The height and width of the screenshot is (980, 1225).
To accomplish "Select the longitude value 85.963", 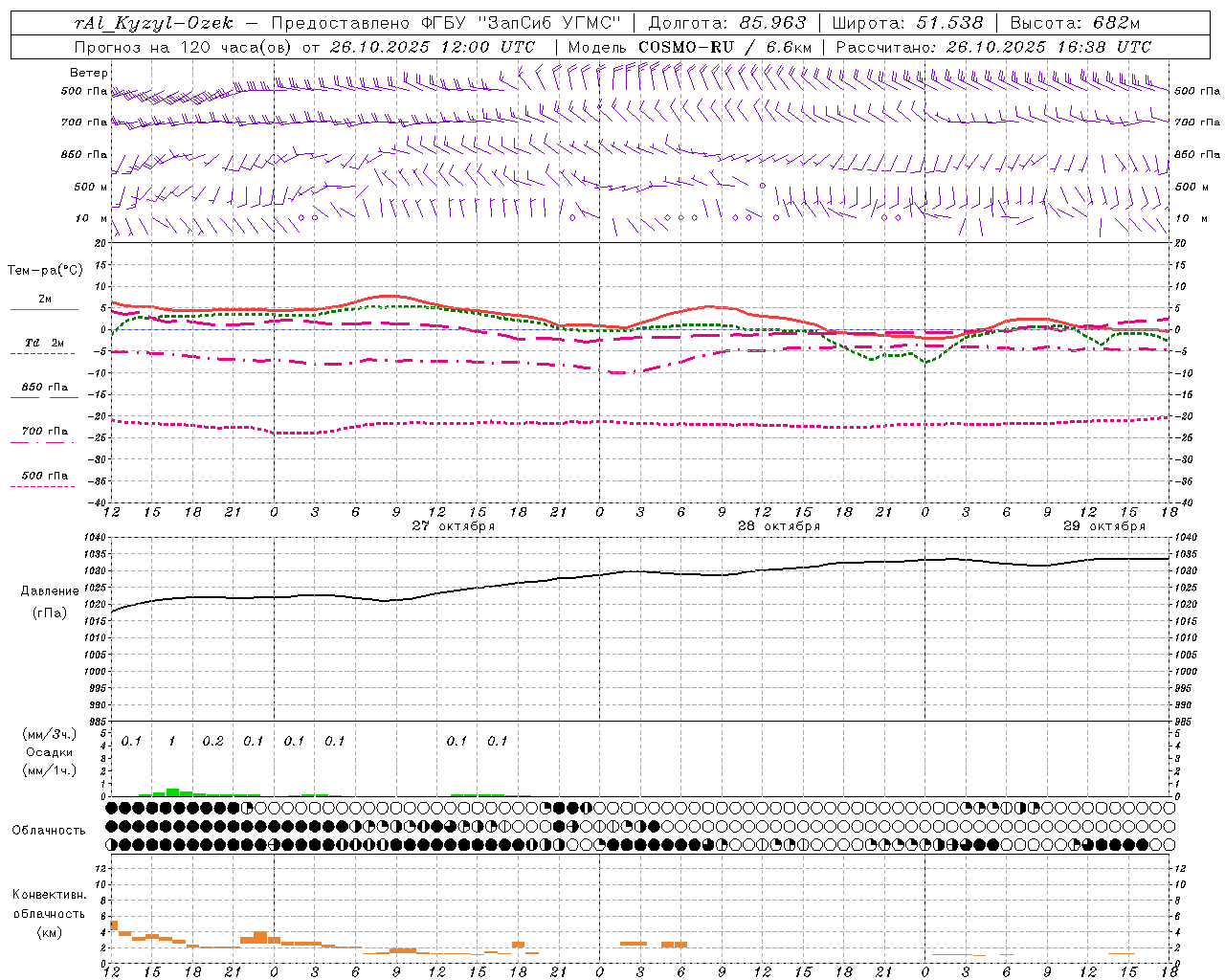I will coord(774,23).
